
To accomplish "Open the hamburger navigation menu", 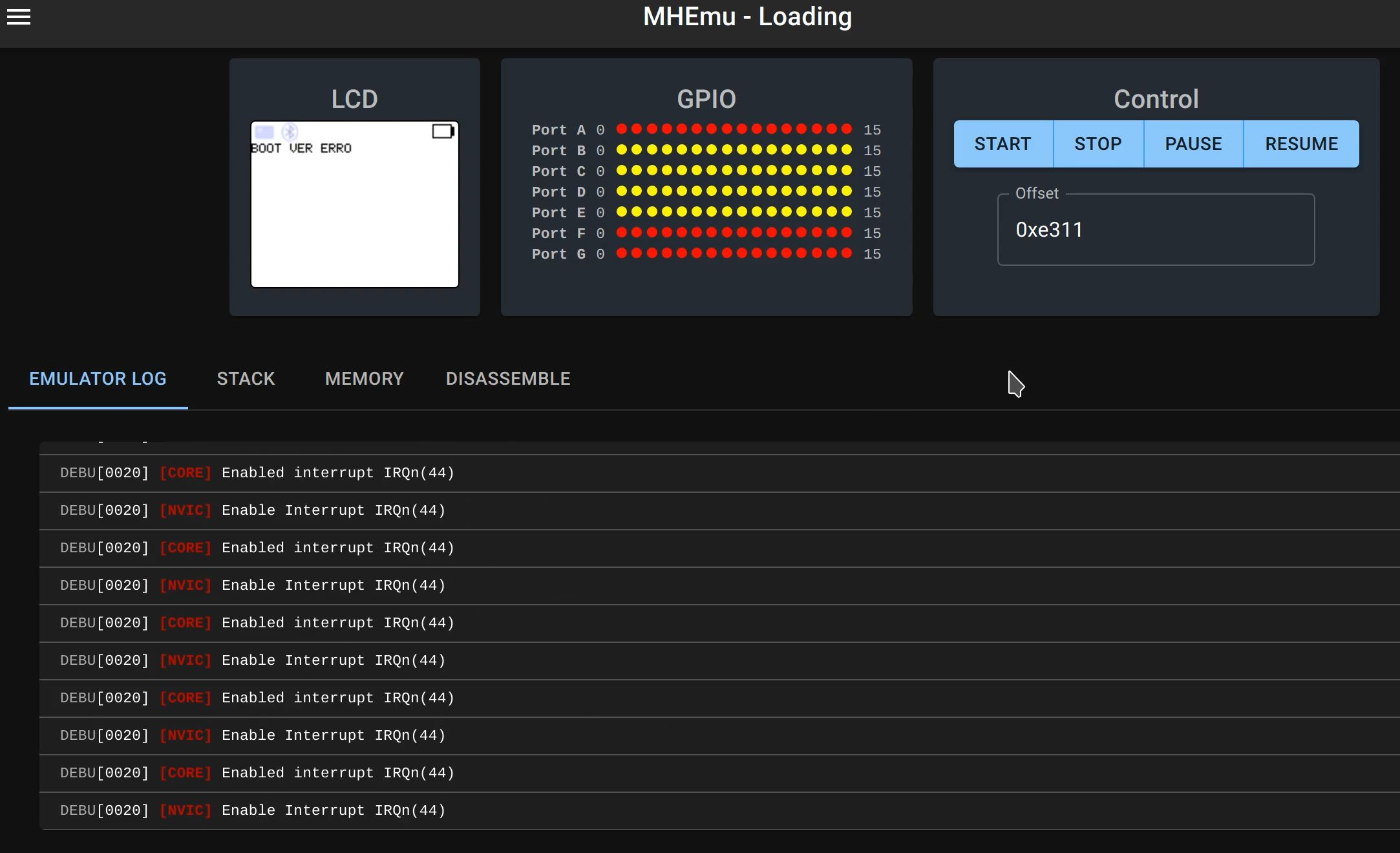I will tap(19, 17).
